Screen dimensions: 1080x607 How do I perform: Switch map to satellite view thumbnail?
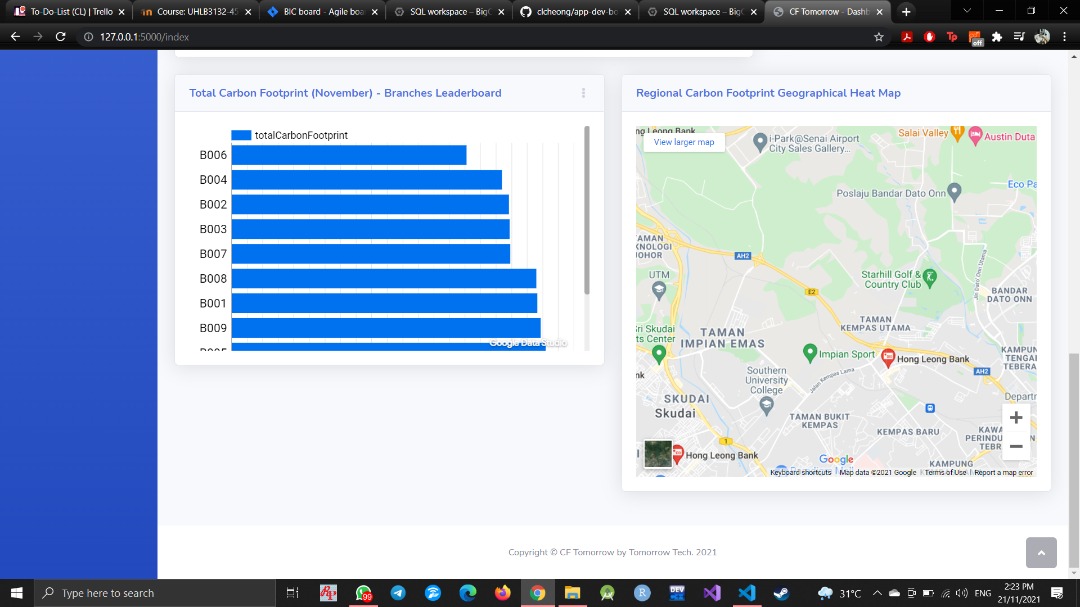point(658,454)
